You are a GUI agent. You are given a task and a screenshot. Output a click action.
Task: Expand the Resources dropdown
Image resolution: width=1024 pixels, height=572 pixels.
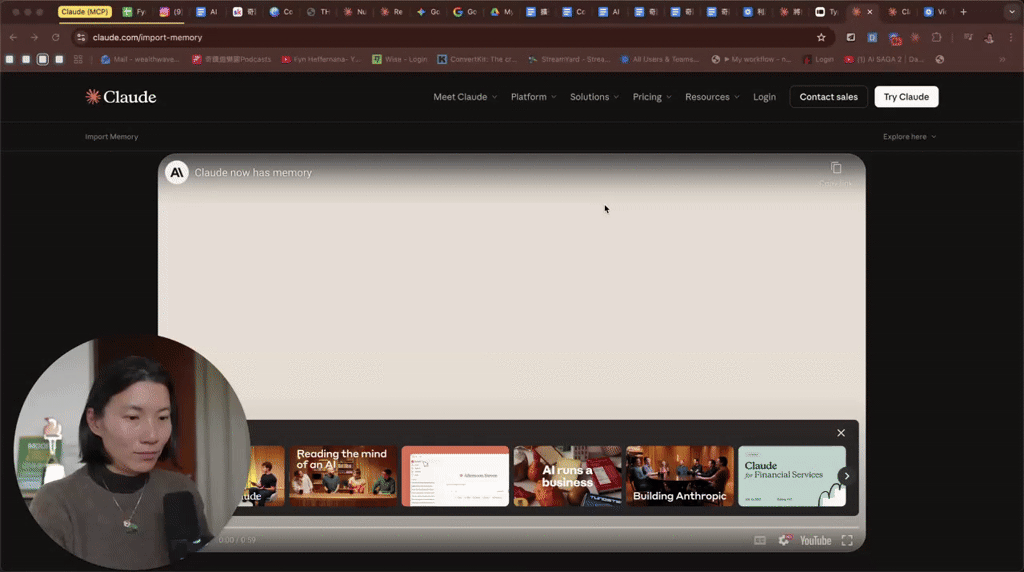click(x=712, y=97)
